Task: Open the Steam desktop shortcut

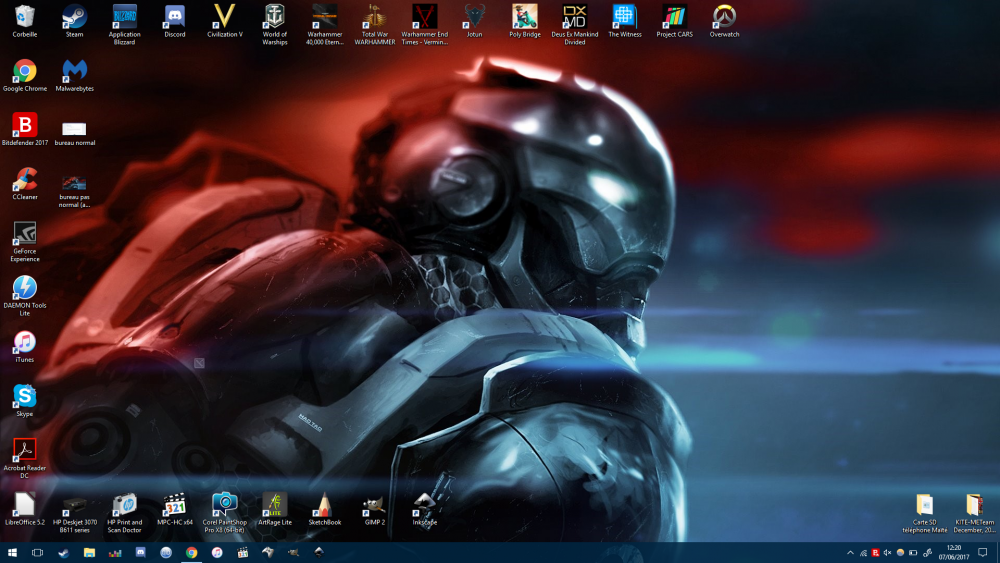Action: coord(74,17)
